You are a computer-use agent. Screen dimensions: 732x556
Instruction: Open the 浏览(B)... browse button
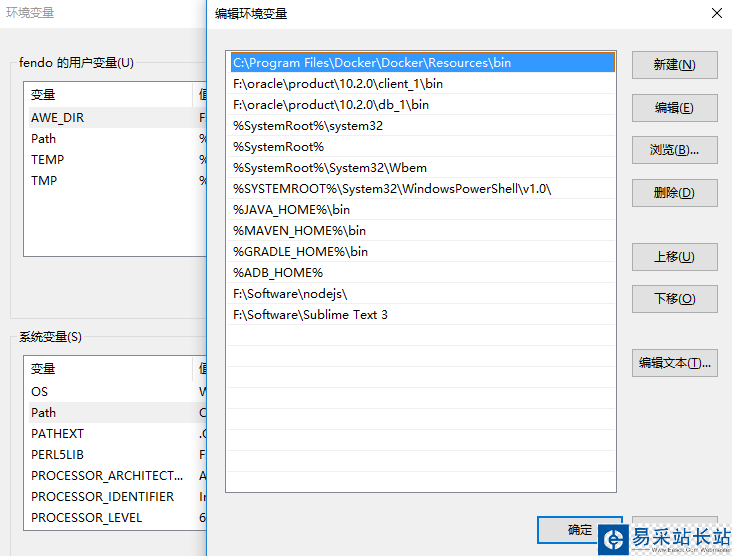click(674, 150)
